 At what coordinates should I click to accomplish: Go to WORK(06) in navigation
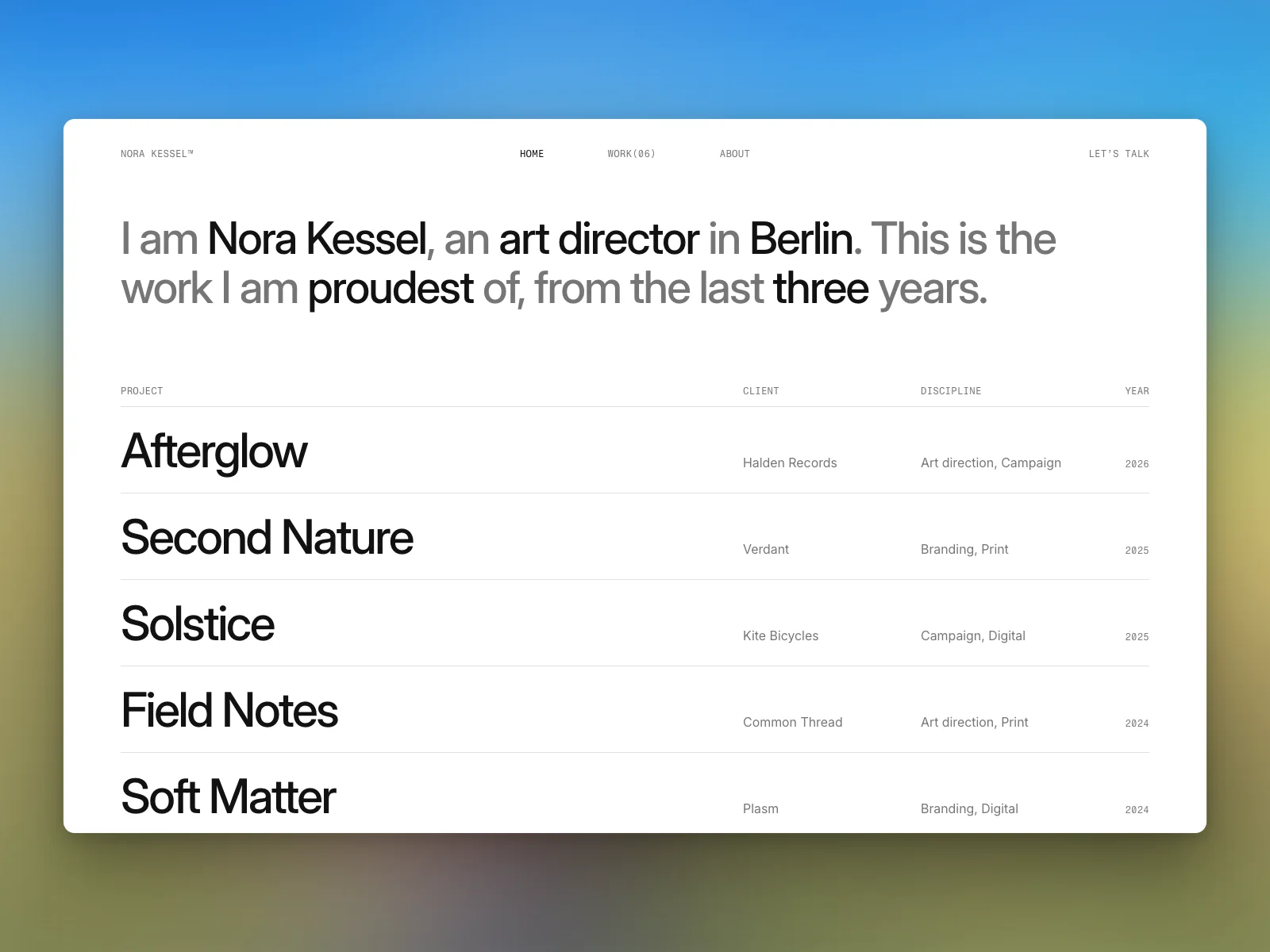(x=632, y=154)
